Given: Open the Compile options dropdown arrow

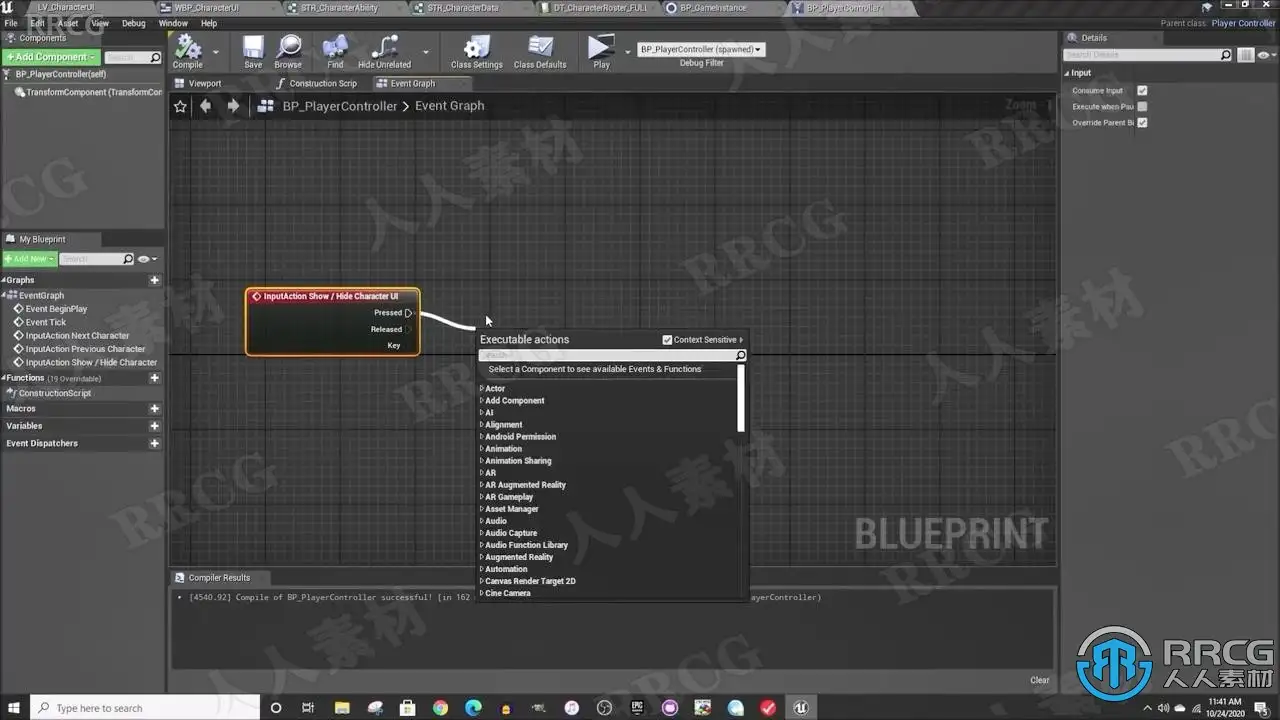Looking at the screenshot, I should [x=215, y=52].
